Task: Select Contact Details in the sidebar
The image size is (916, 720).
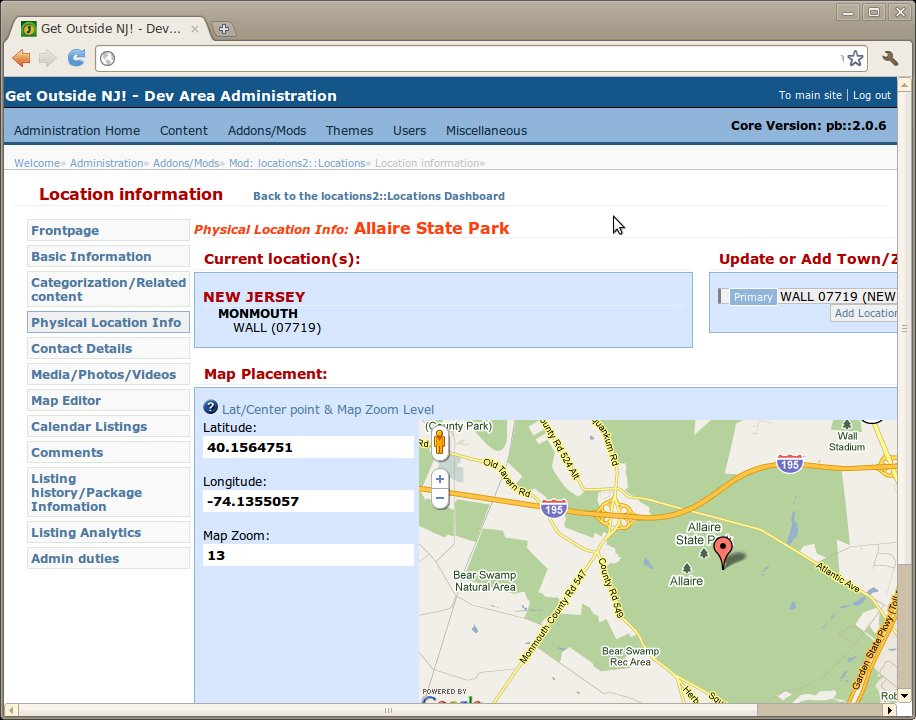Action: click(x=81, y=349)
